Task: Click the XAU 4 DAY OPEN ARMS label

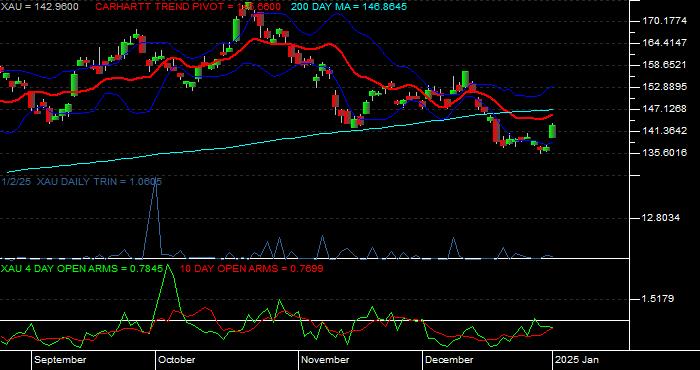Action: (82, 269)
